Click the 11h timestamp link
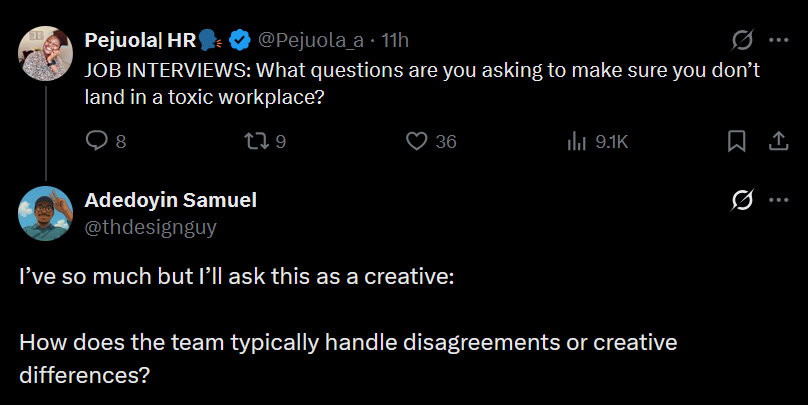Screen dimensions: 808x405 pos(396,41)
